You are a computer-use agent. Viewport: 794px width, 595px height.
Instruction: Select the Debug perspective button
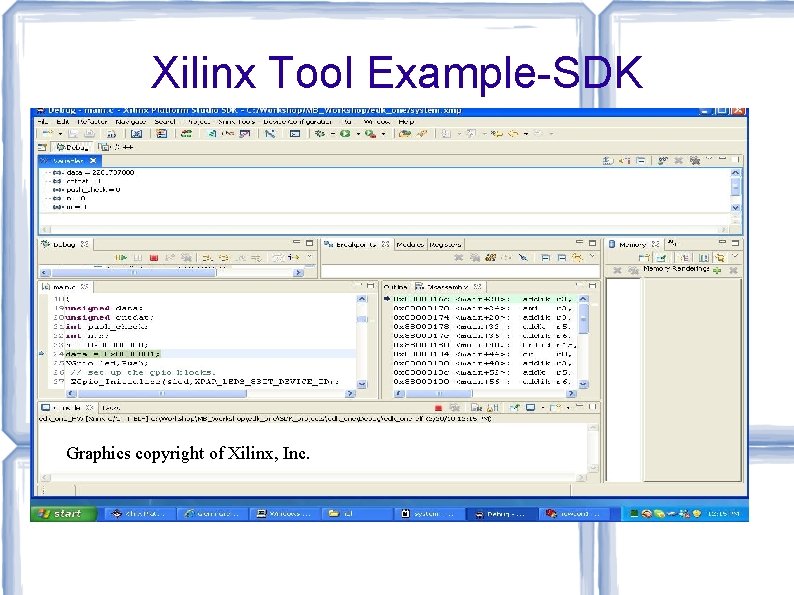click(x=72, y=147)
